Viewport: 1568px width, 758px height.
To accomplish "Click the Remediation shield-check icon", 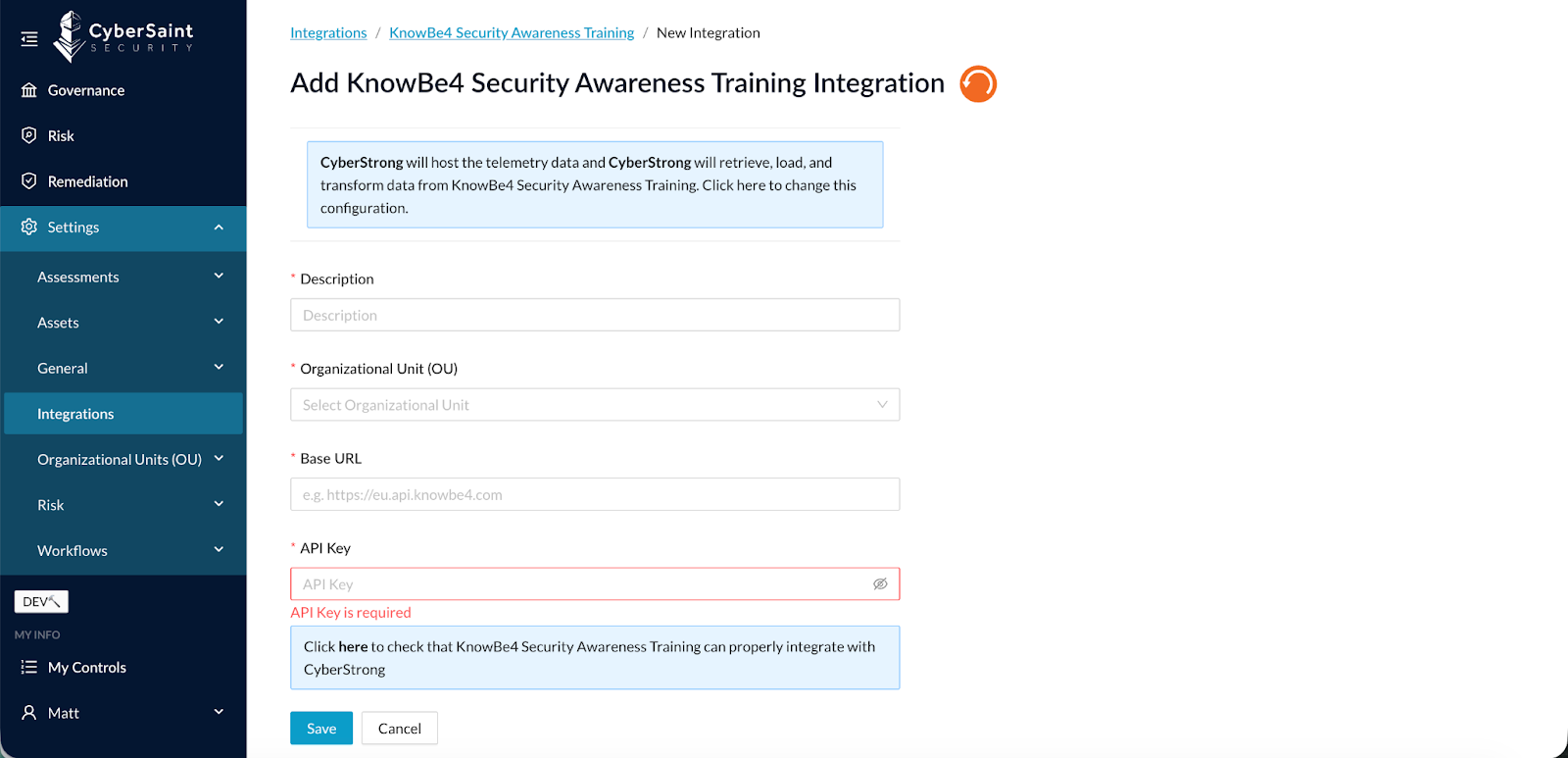I will pos(29,181).
